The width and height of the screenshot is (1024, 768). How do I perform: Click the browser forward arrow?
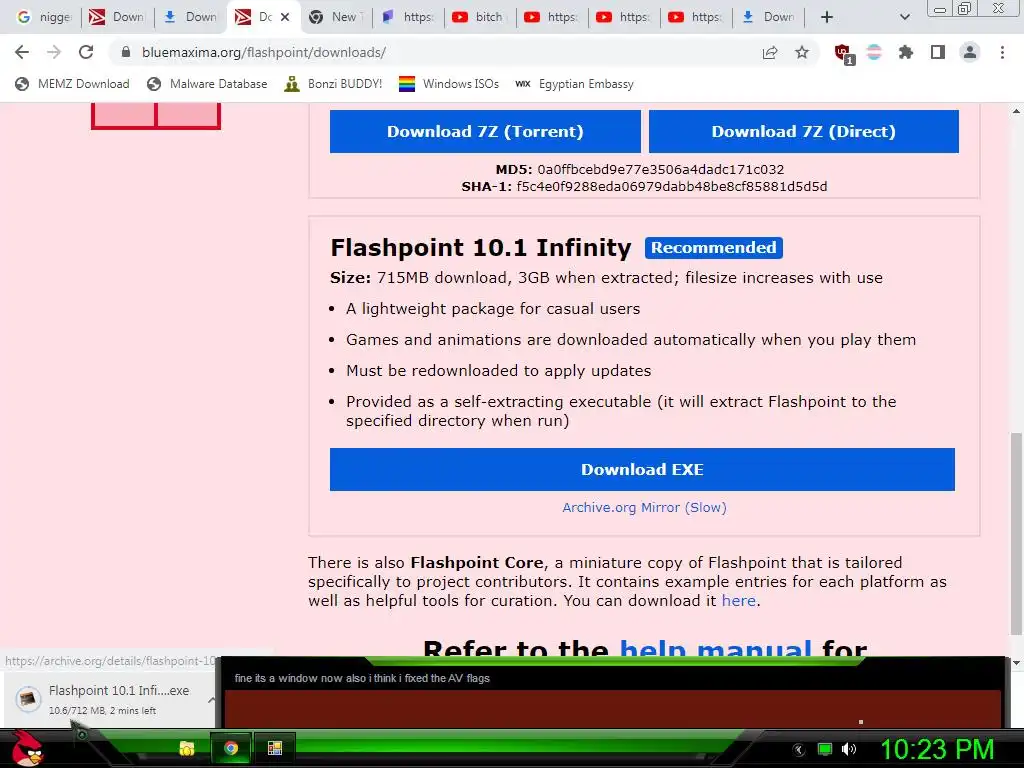[x=54, y=52]
